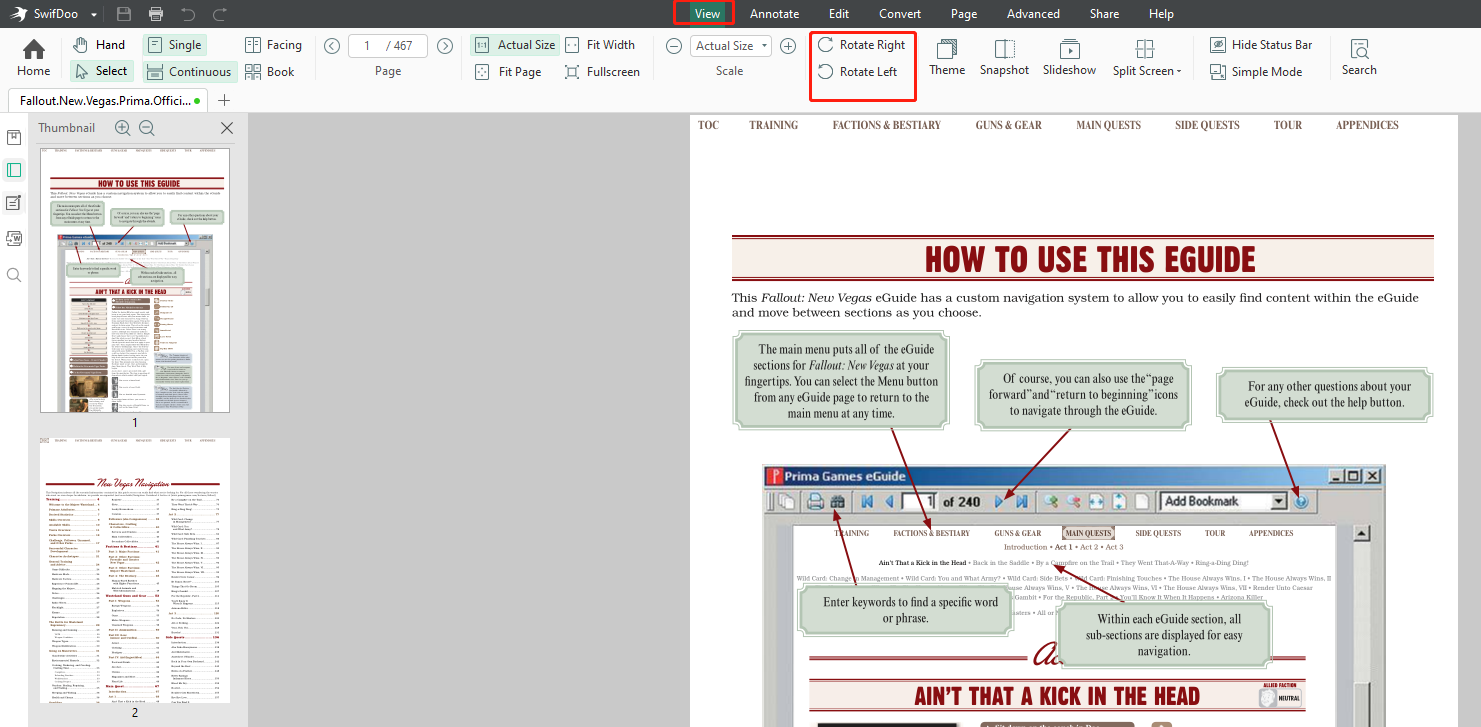Select the Fallout.New.Vegas document tab
This screenshot has height=727, width=1481.
[106, 101]
